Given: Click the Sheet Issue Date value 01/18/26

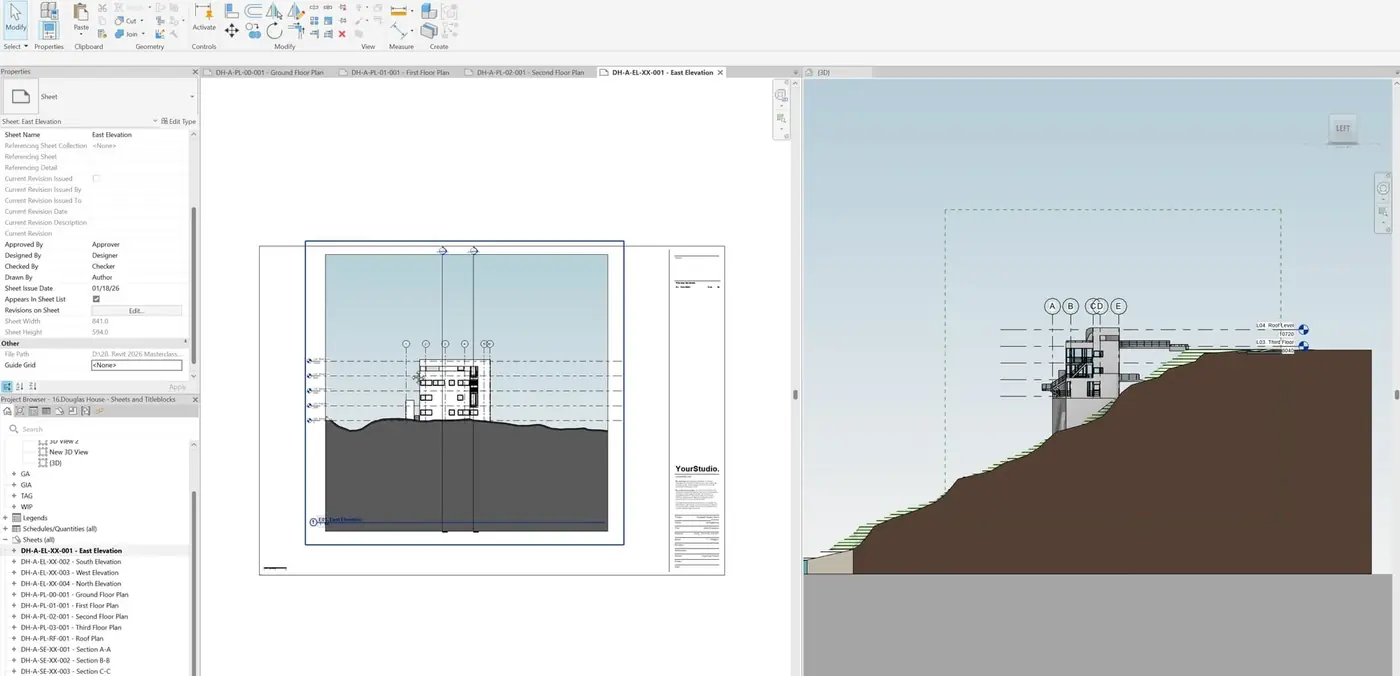Looking at the screenshot, I should pyautogui.click(x=106, y=288).
